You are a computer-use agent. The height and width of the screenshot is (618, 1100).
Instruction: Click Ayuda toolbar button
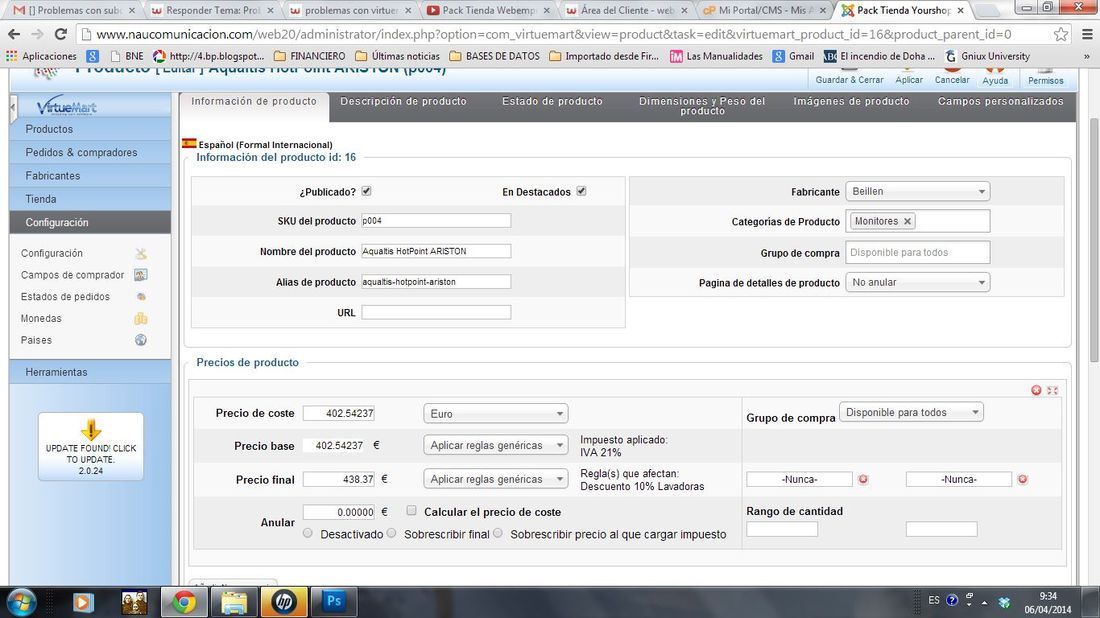click(x=995, y=76)
